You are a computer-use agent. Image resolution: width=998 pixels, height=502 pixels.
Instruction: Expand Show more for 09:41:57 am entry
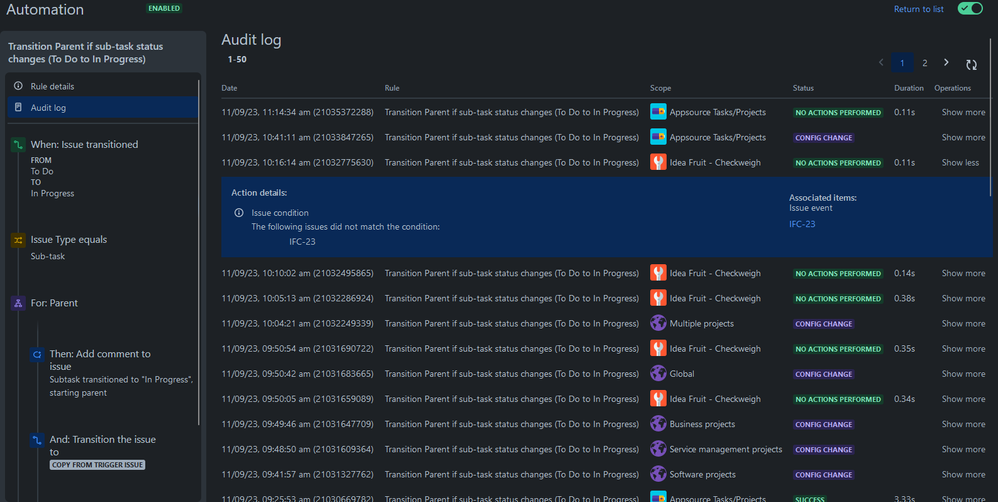click(x=963, y=474)
